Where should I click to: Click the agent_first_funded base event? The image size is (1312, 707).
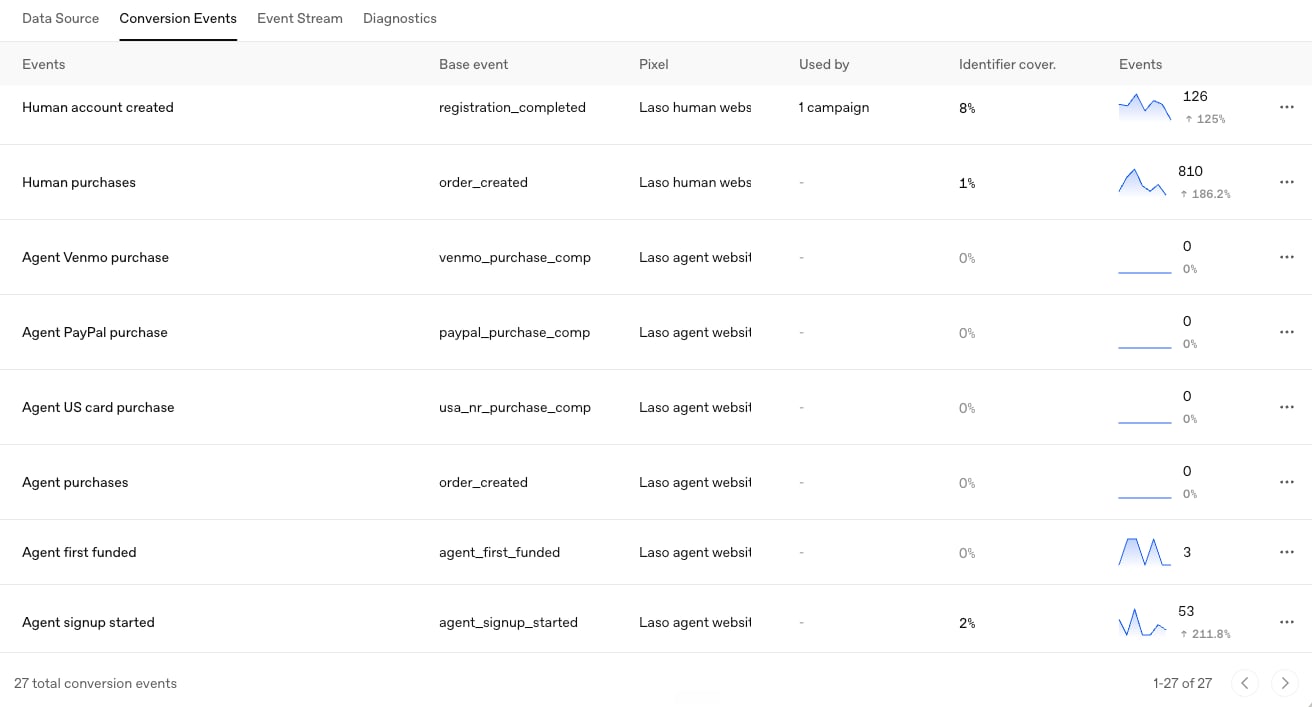[499, 552]
